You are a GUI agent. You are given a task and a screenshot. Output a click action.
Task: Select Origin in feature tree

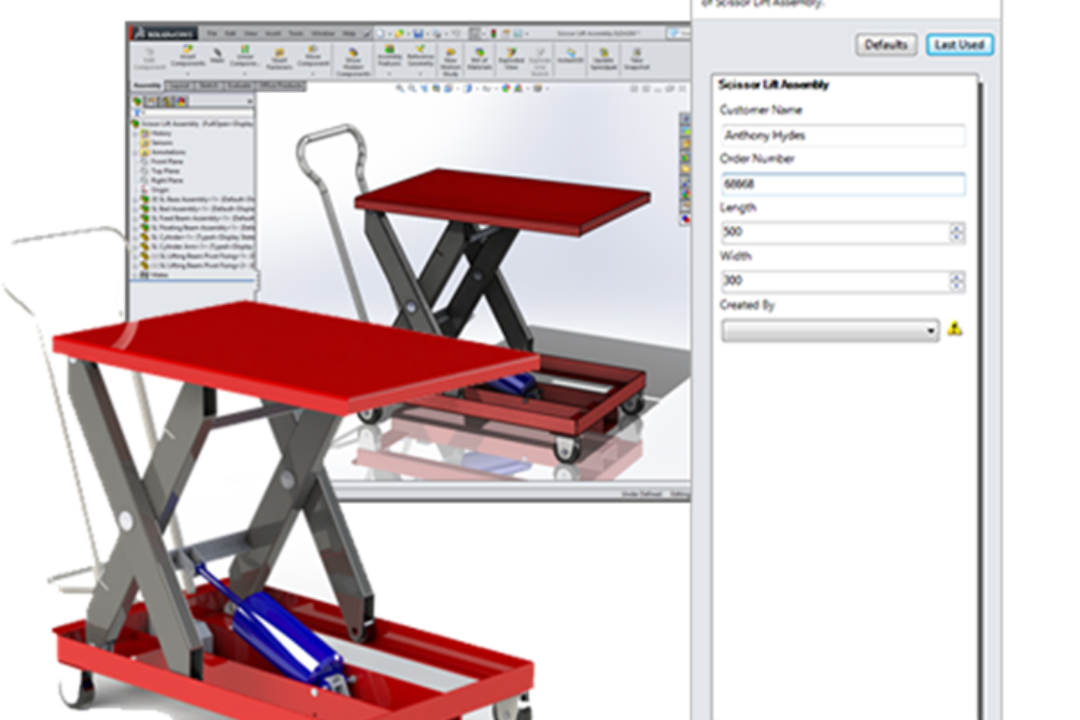(153, 189)
